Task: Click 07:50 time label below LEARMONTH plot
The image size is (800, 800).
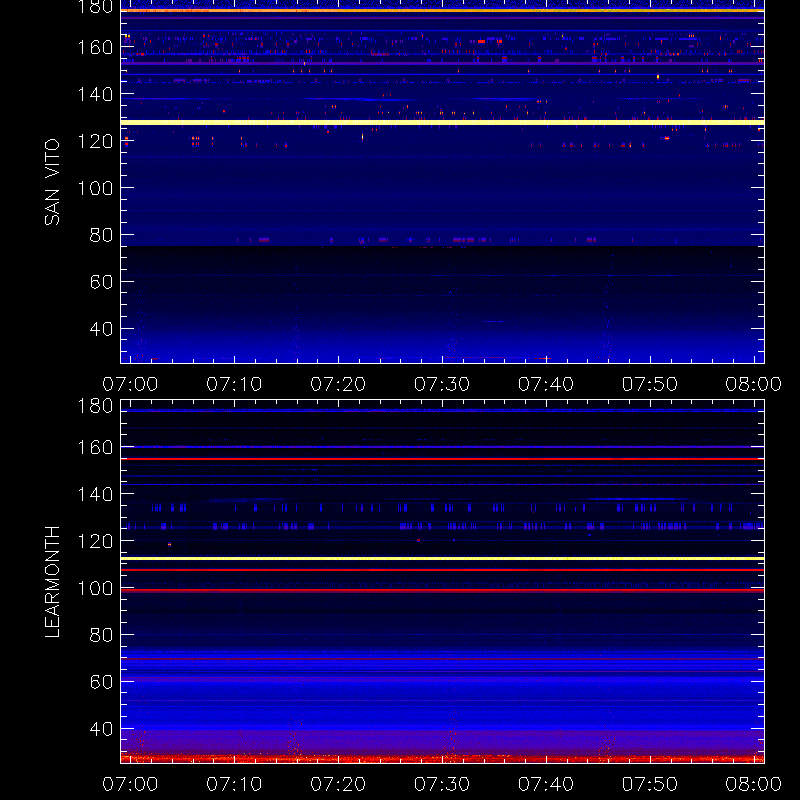Action: [x=649, y=784]
